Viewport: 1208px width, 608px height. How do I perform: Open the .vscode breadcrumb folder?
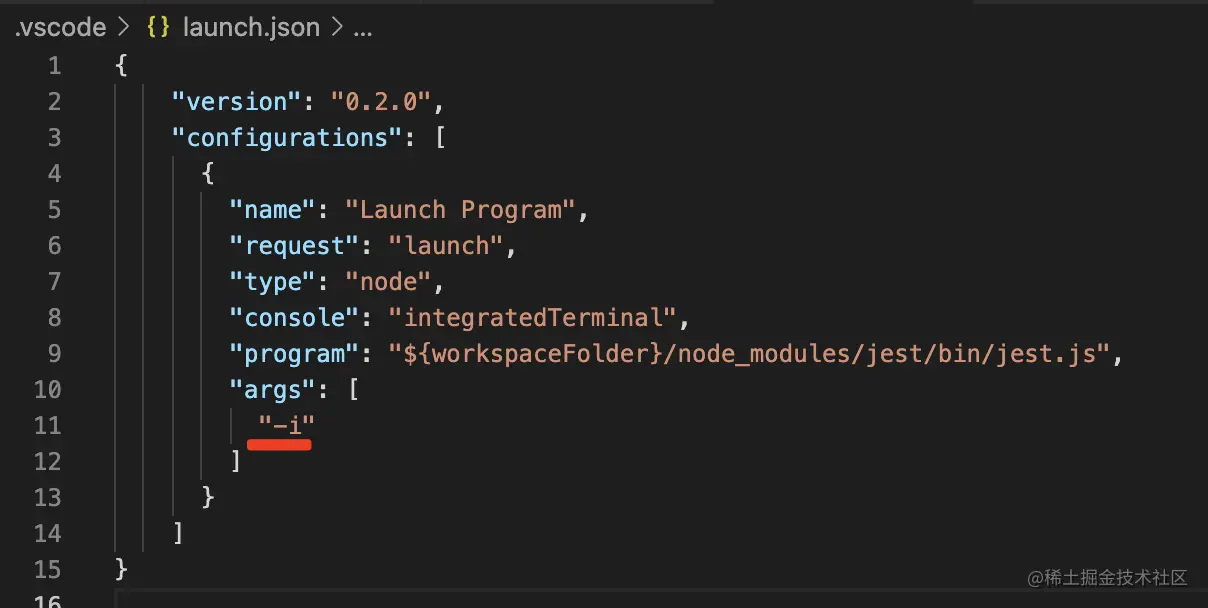click(x=60, y=27)
